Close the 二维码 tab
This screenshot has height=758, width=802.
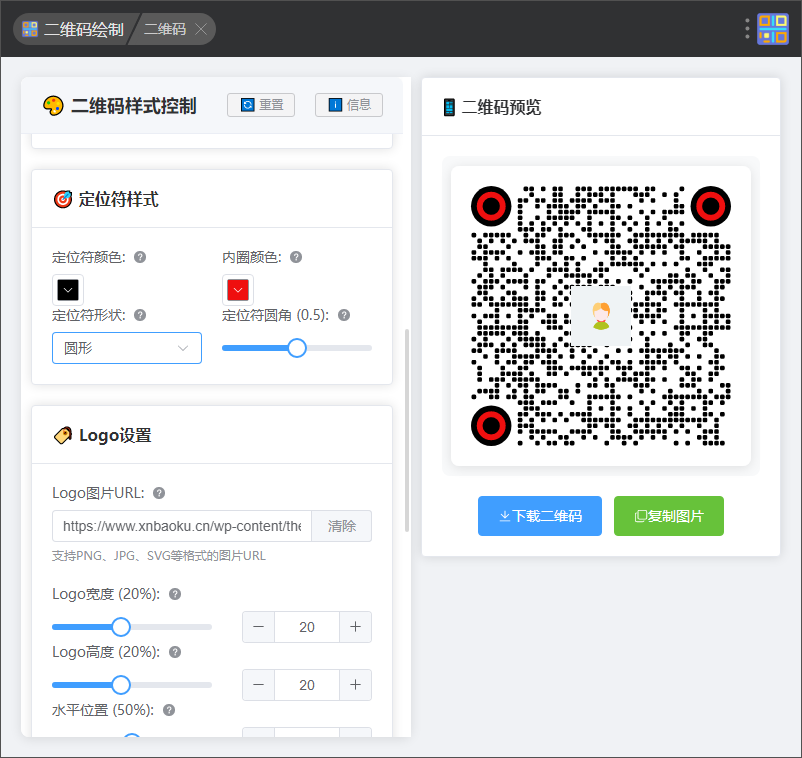point(201,29)
